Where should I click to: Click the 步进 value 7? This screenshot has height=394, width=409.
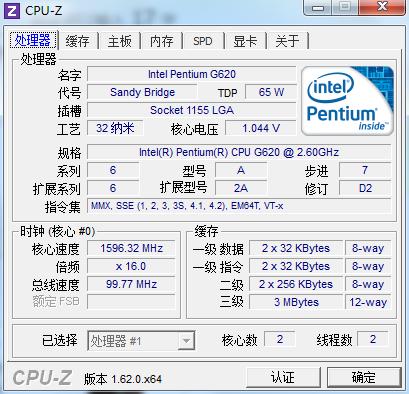(x=365, y=170)
